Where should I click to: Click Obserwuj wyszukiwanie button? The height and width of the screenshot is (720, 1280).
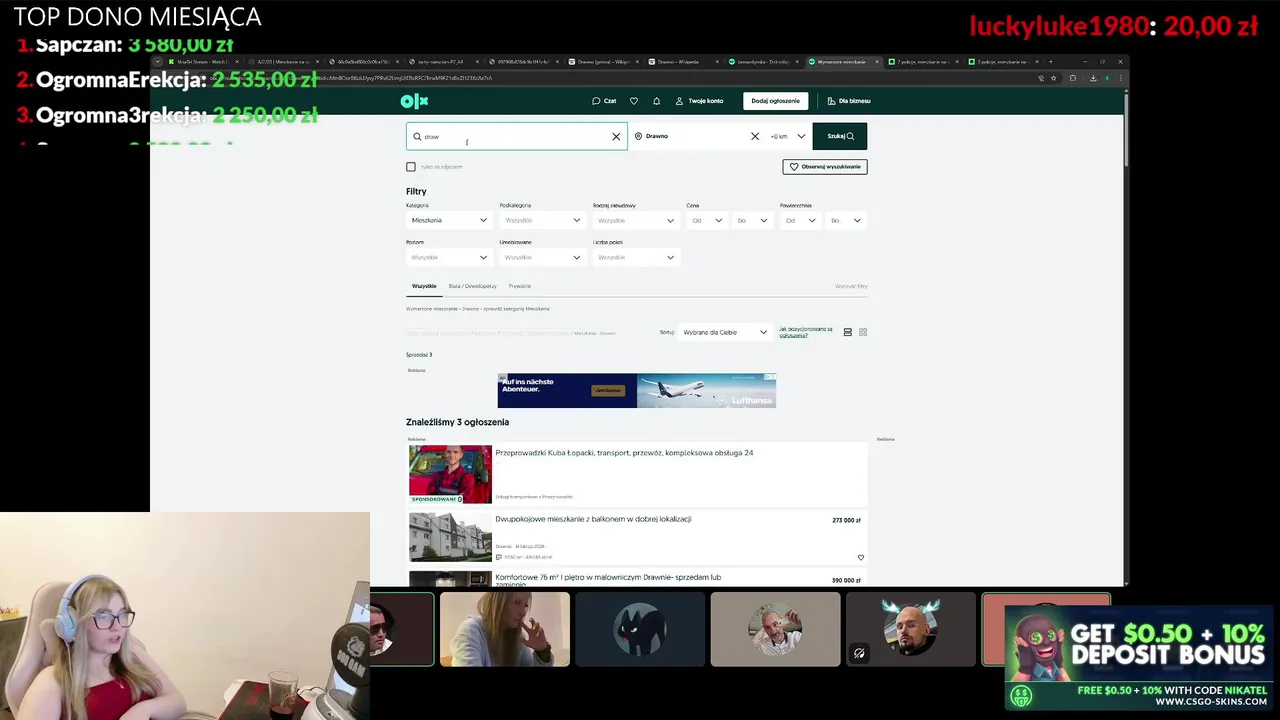tap(825, 167)
